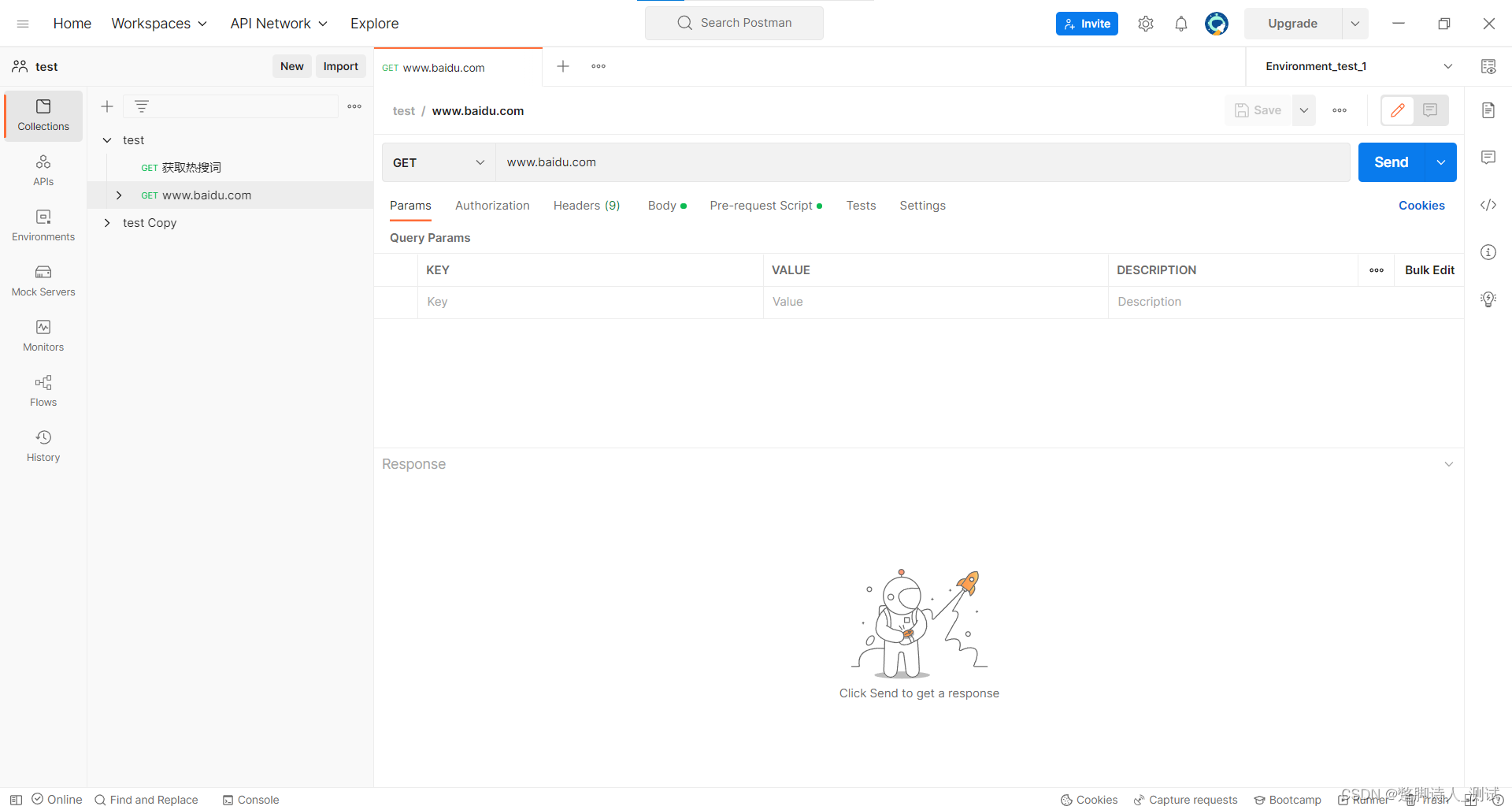Open the environment quick look icon
Screen dimensions: 1512x810
pos(1488,66)
